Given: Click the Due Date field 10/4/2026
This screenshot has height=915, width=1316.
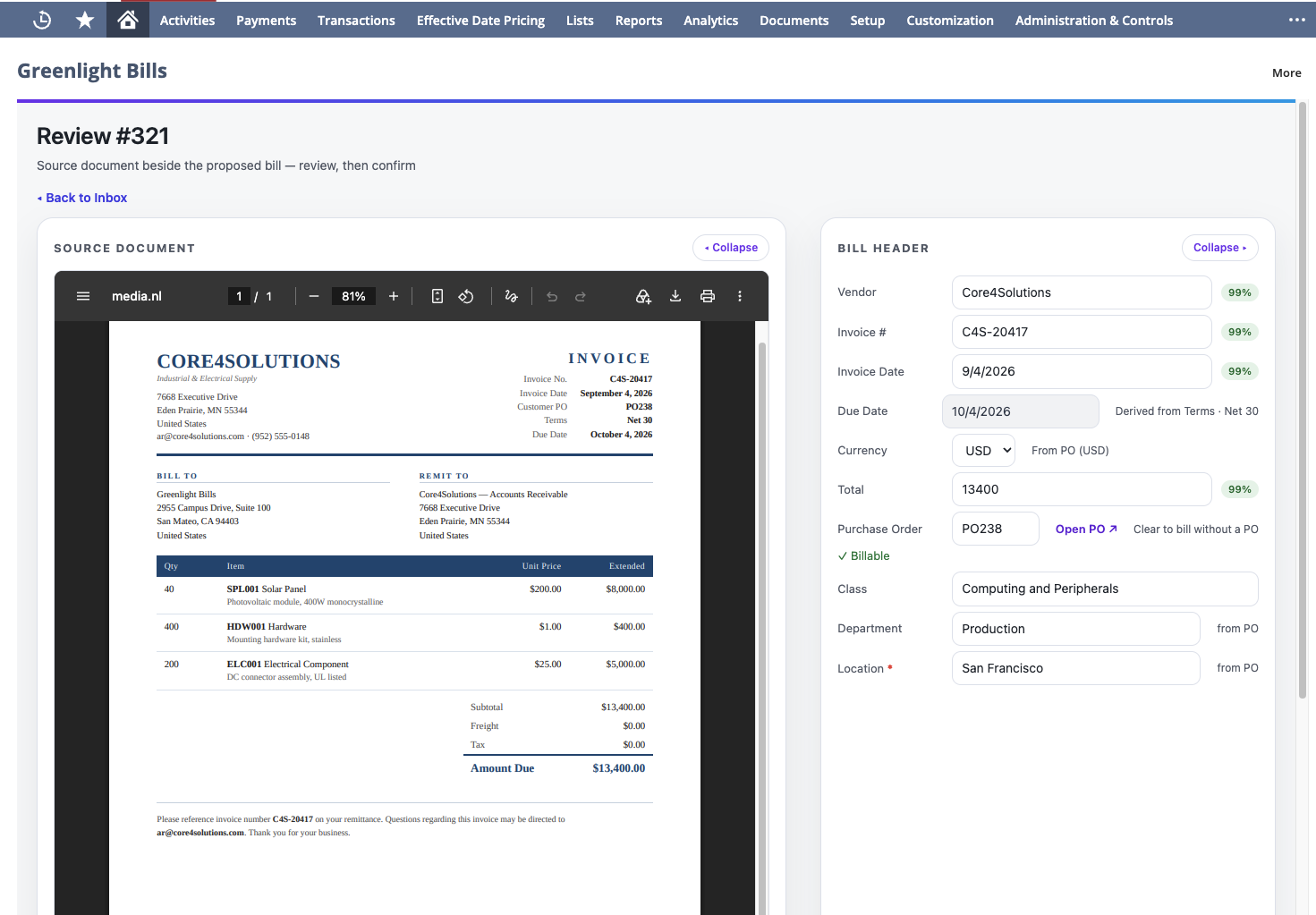Looking at the screenshot, I should pos(1021,411).
